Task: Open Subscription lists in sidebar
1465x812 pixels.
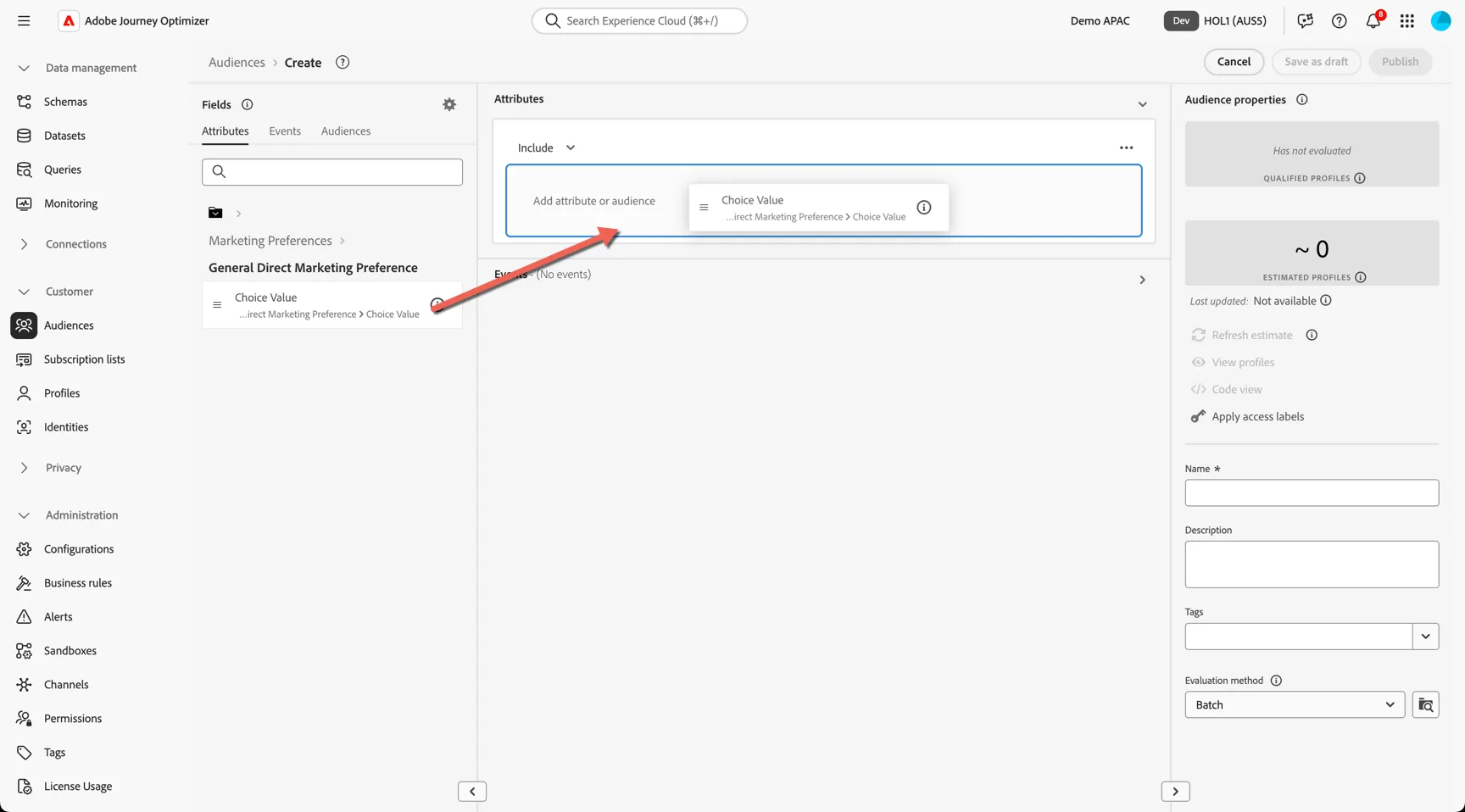Action: 84,359
